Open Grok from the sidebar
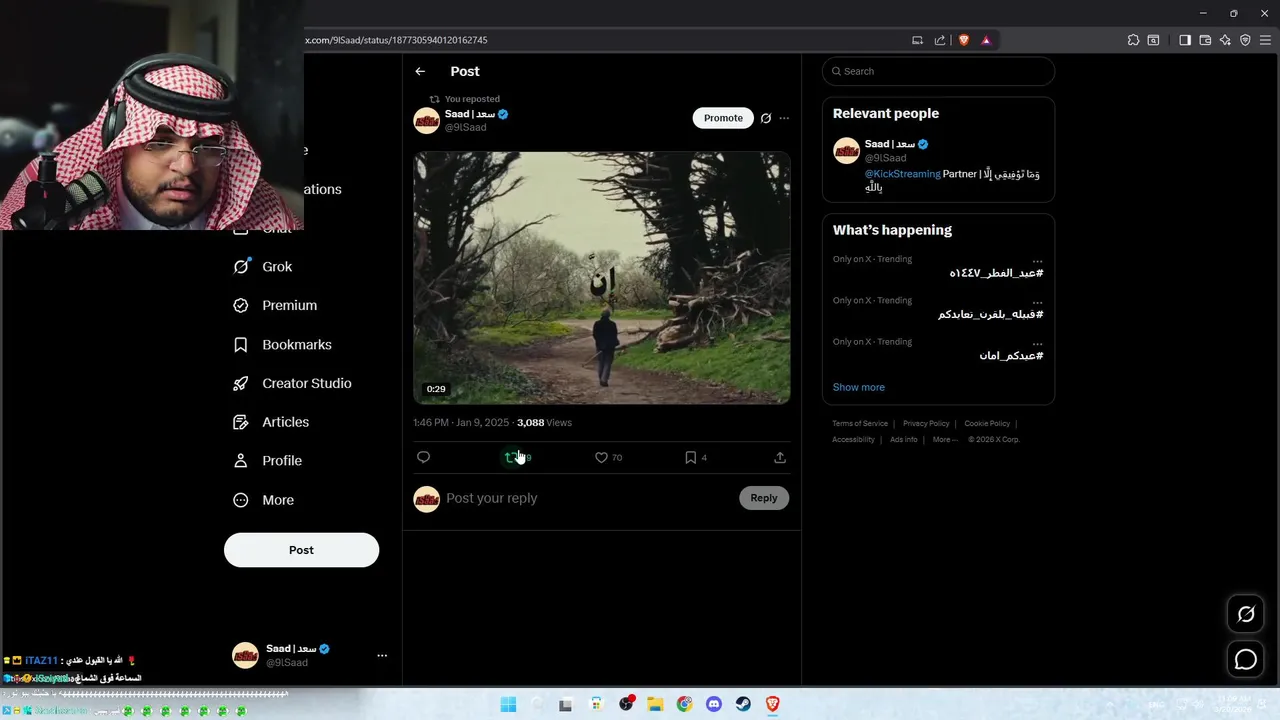 pos(263,266)
